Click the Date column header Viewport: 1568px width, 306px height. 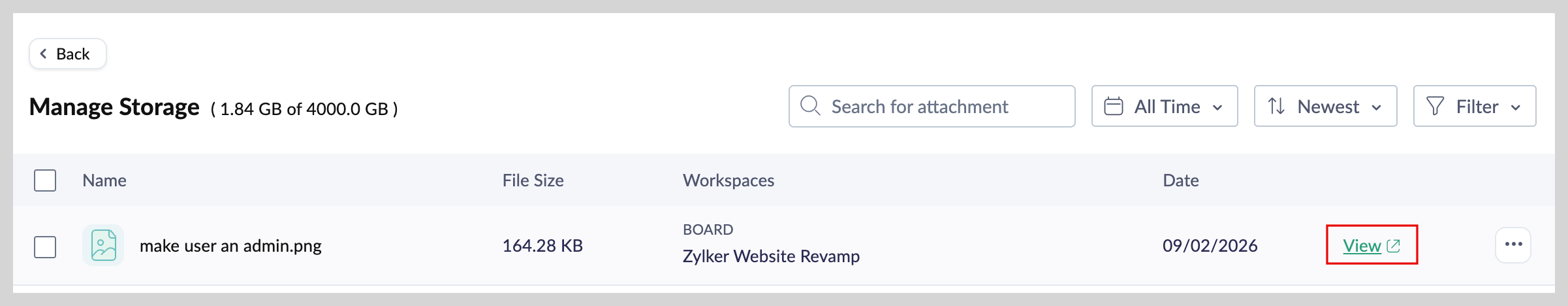click(x=1180, y=180)
